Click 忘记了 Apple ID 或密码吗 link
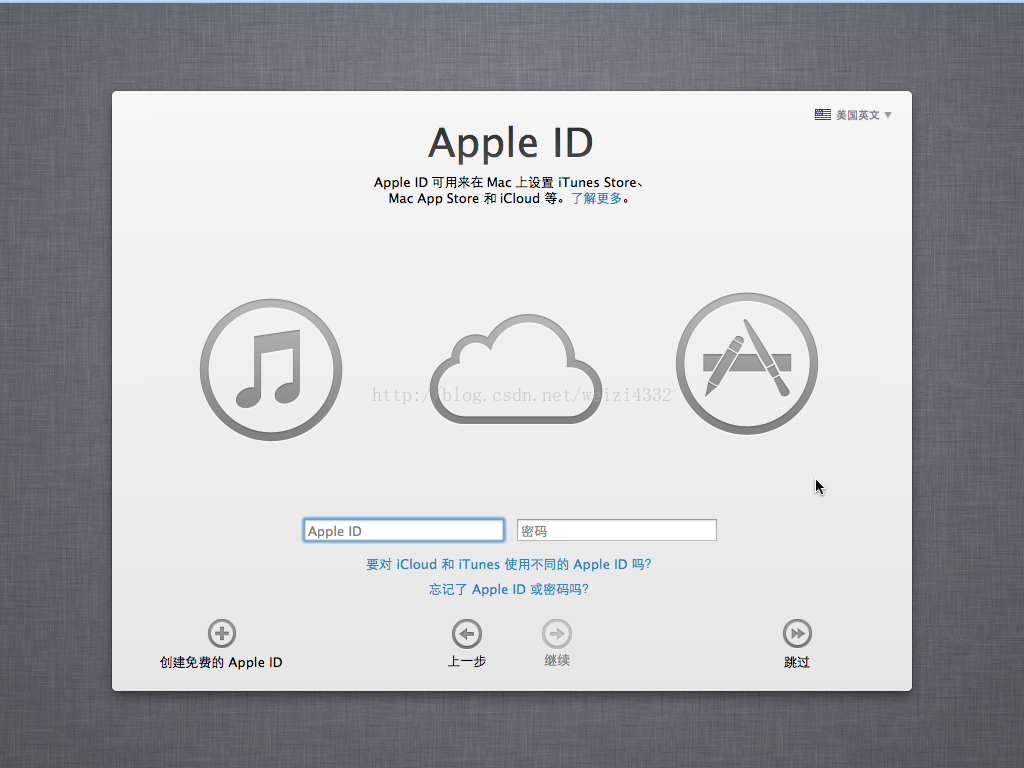This screenshot has height=768, width=1024. 509,589
